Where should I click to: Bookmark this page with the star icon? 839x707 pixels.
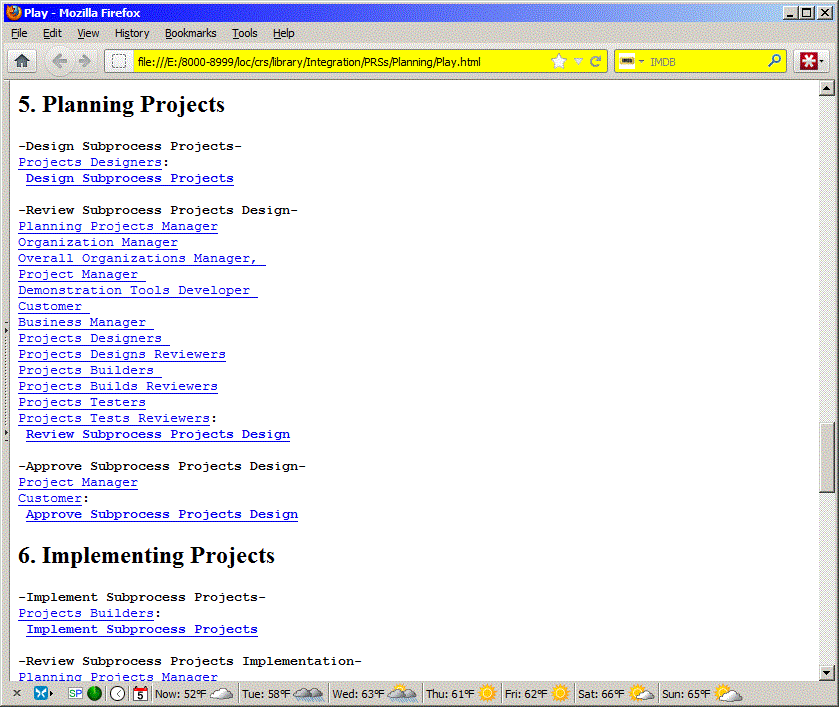tap(559, 62)
